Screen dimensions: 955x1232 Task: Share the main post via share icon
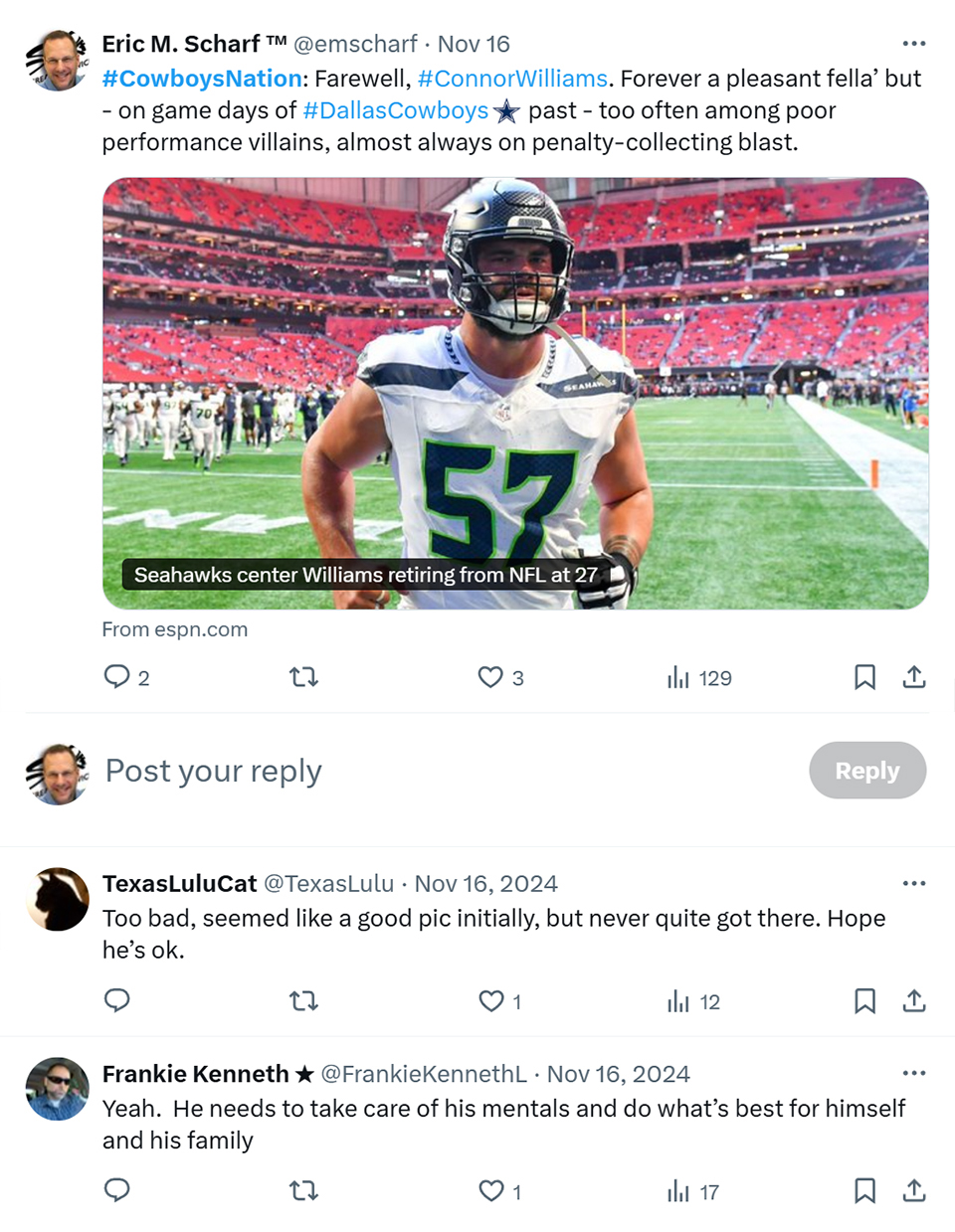point(914,677)
